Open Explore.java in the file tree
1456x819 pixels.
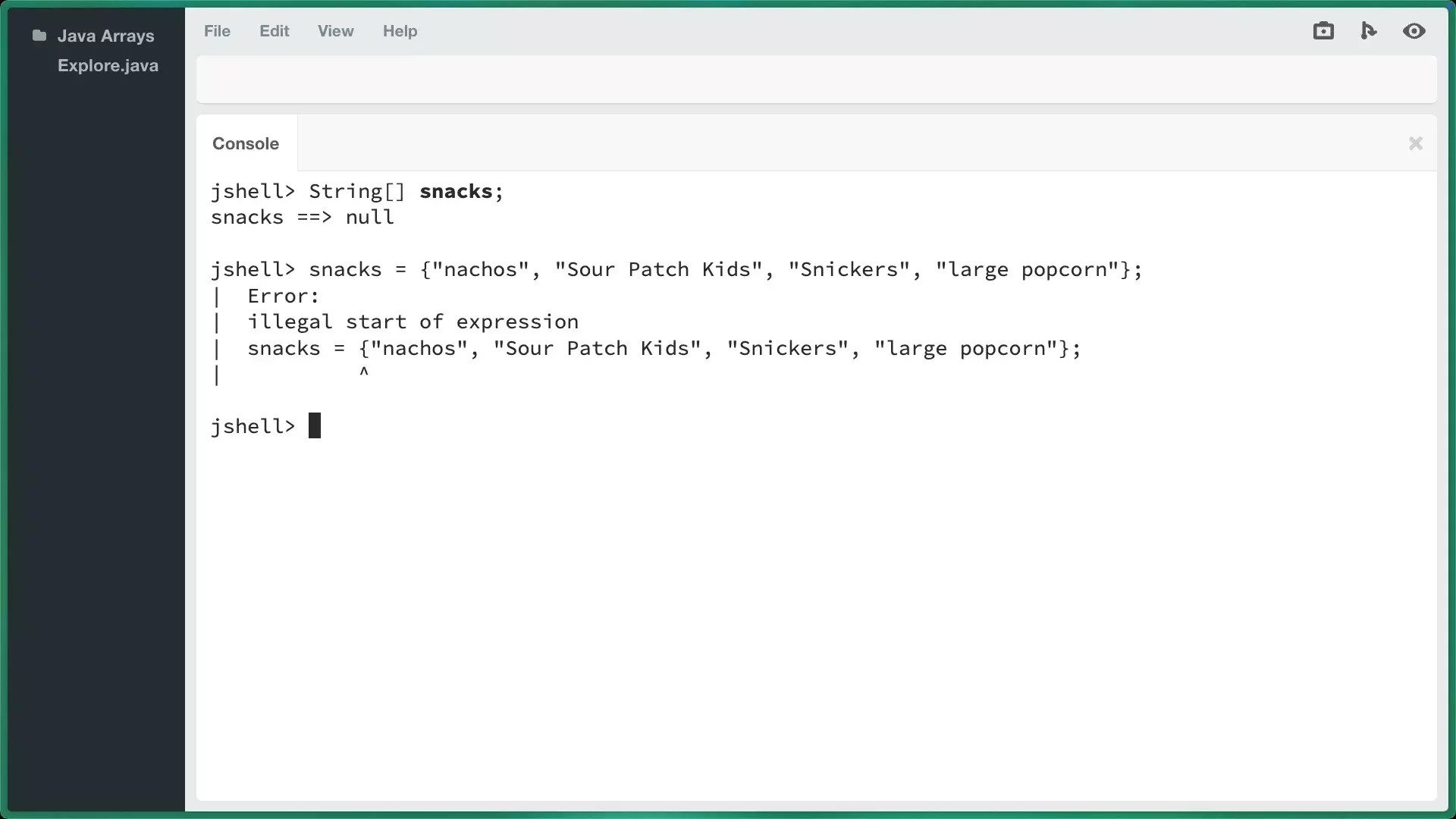coord(108,66)
